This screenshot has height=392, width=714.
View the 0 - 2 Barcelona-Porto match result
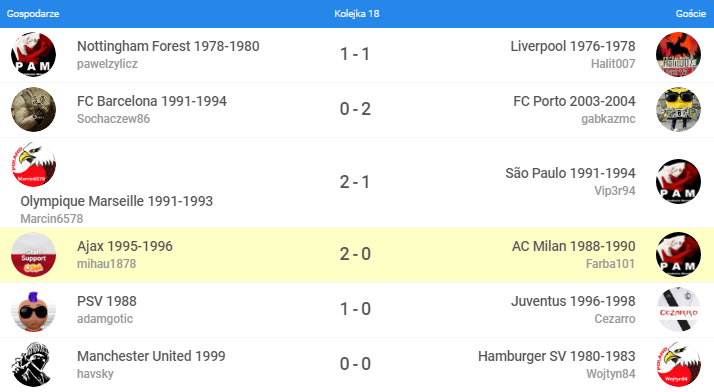point(355,109)
